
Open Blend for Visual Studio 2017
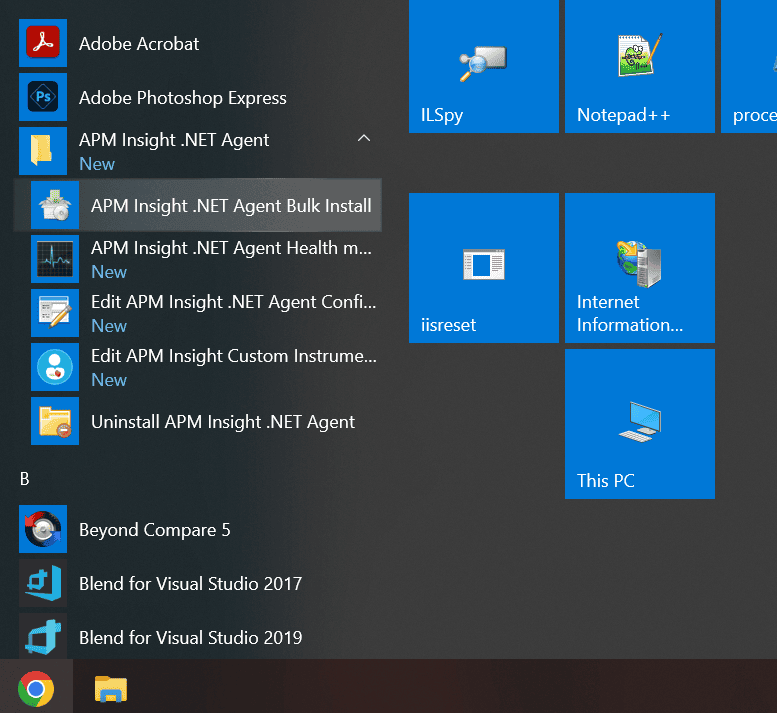point(190,584)
